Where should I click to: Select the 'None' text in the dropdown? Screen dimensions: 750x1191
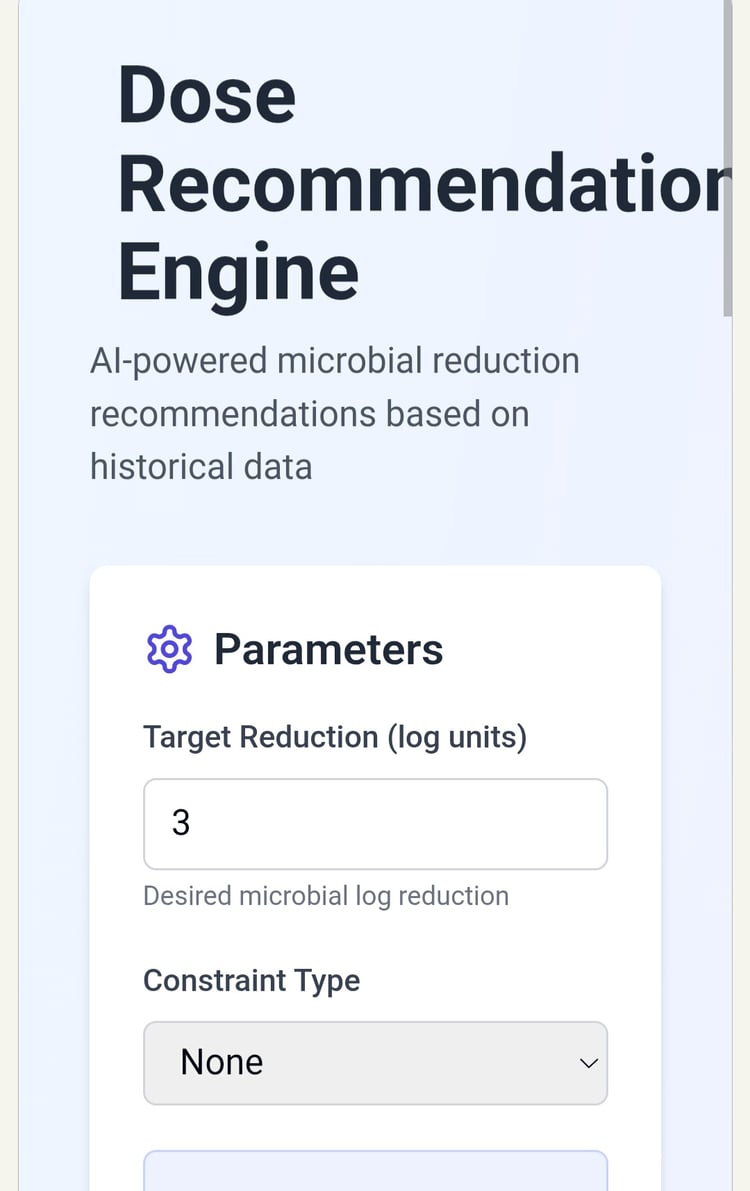click(222, 1062)
